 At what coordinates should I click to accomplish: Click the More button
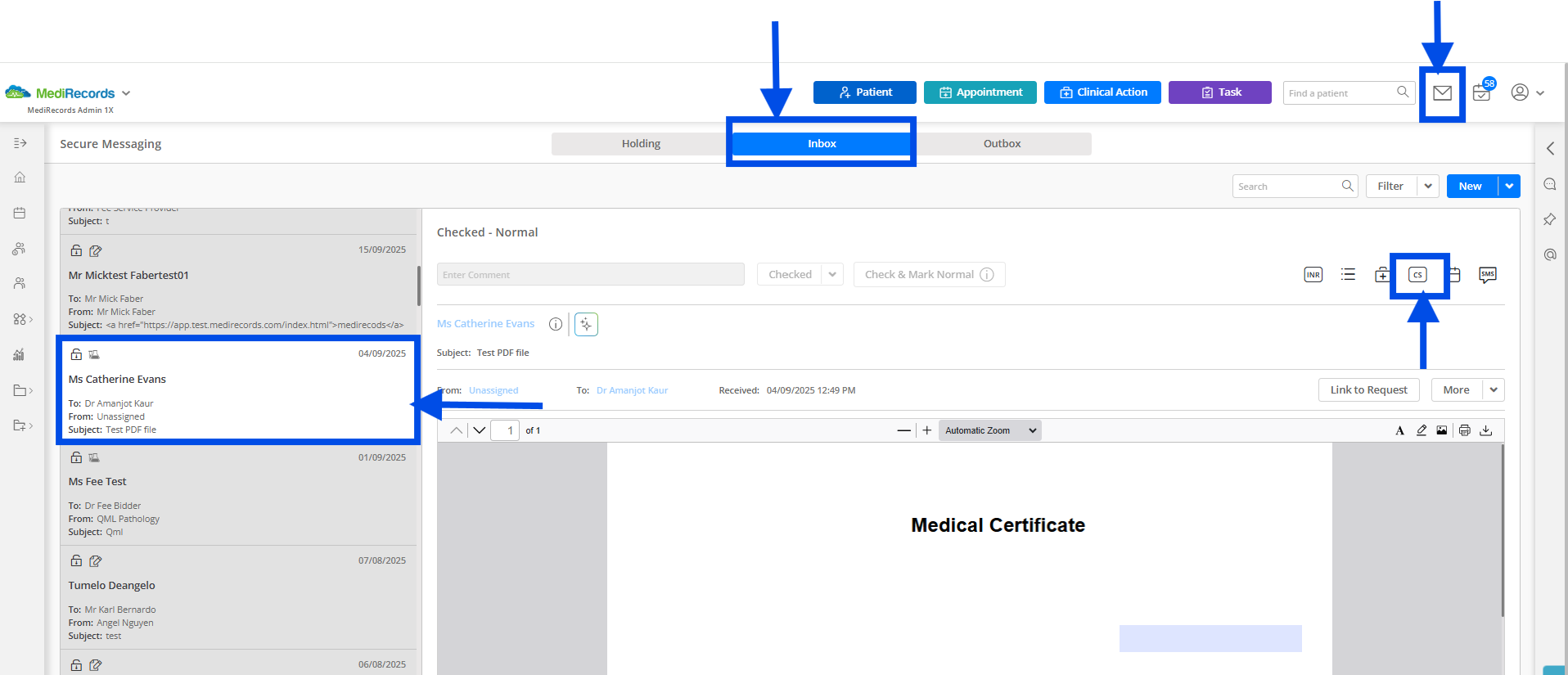tap(1457, 390)
